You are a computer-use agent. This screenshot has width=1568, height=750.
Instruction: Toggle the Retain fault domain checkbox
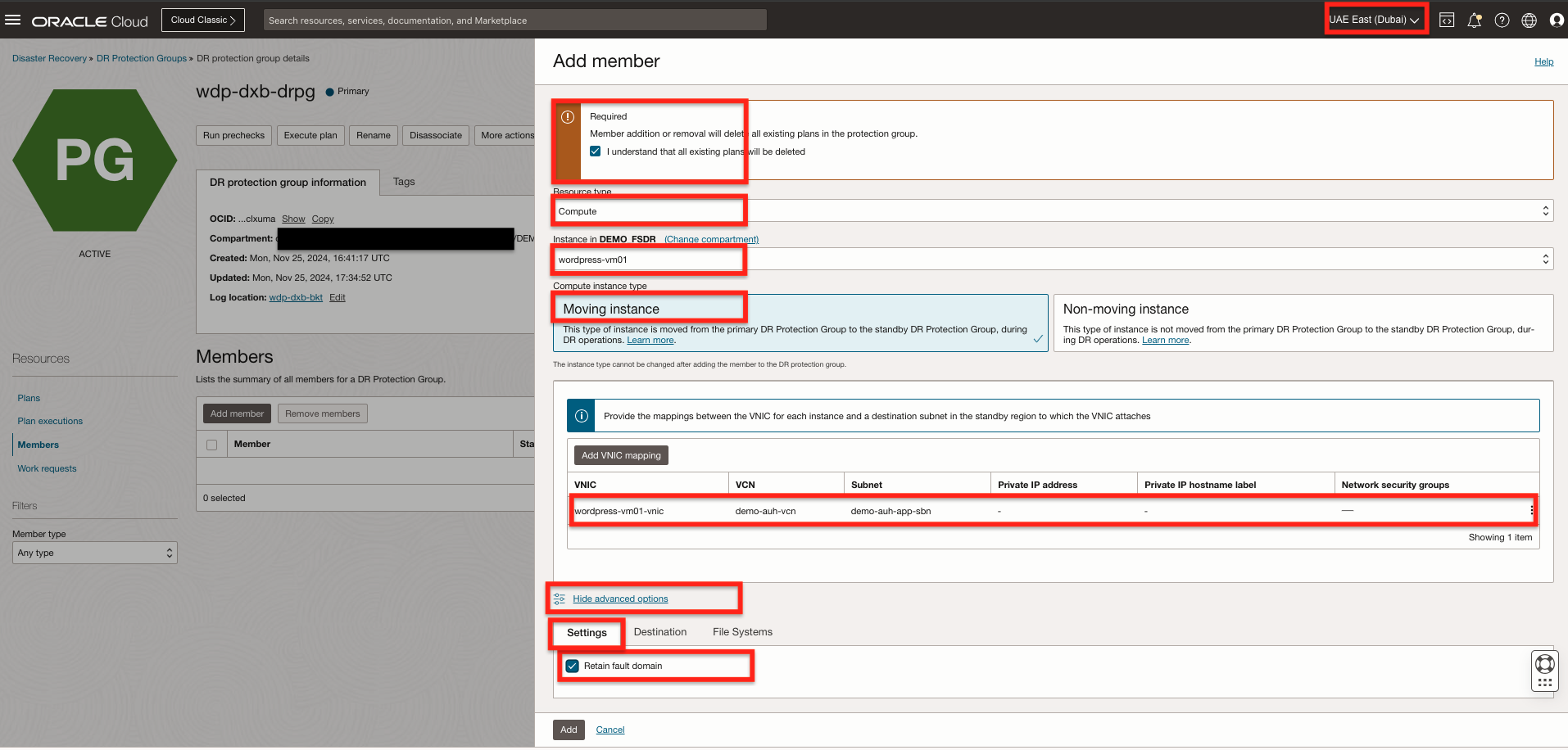[x=573, y=666]
